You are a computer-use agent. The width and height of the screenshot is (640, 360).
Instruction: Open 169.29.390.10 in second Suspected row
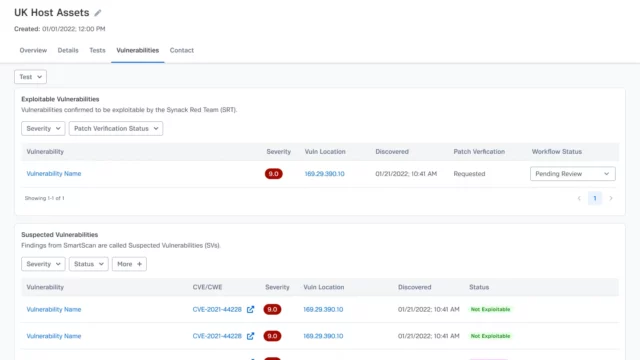pyautogui.click(x=323, y=336)
